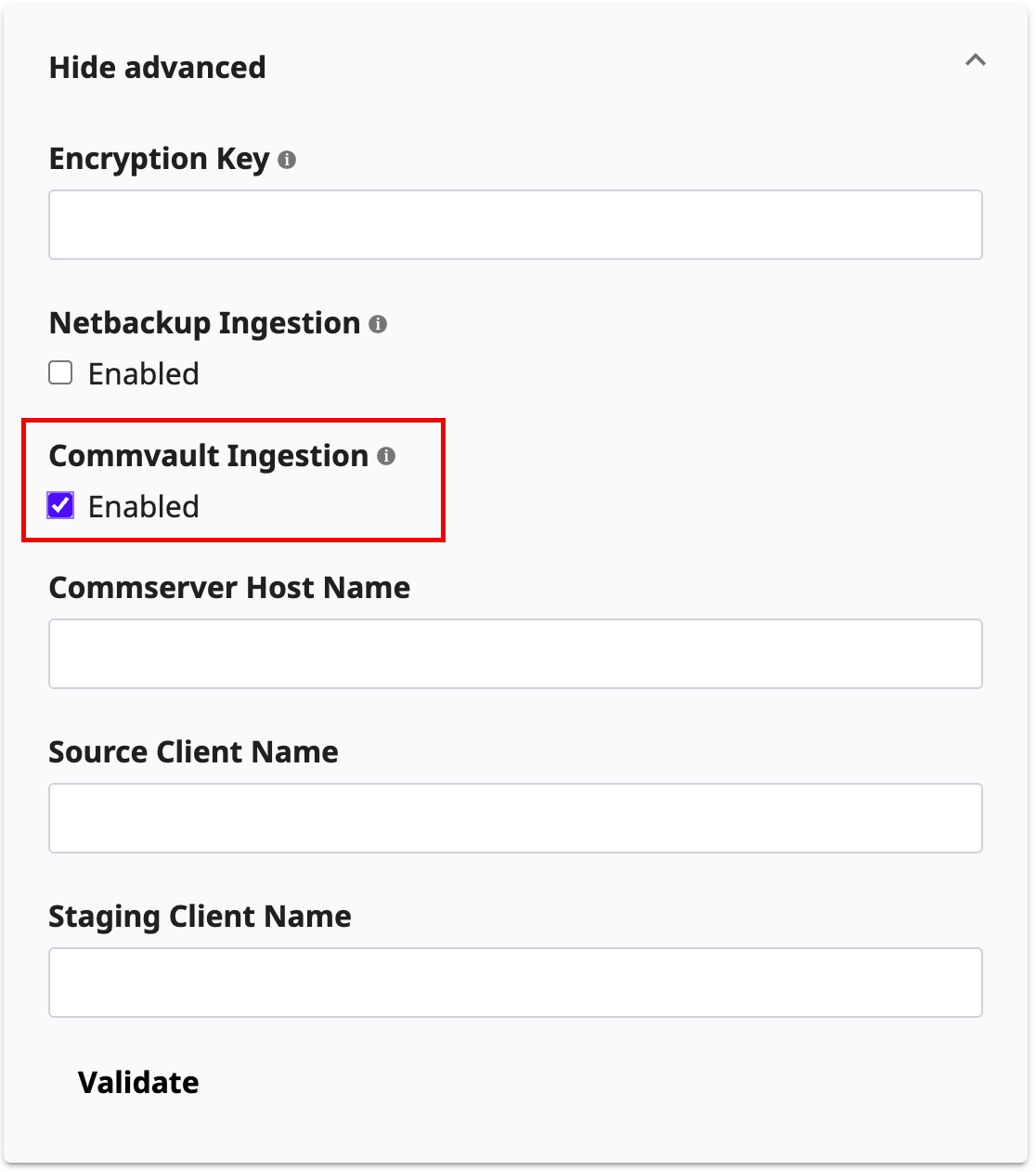Click inside the Encryption Key field

click(515, 224)
